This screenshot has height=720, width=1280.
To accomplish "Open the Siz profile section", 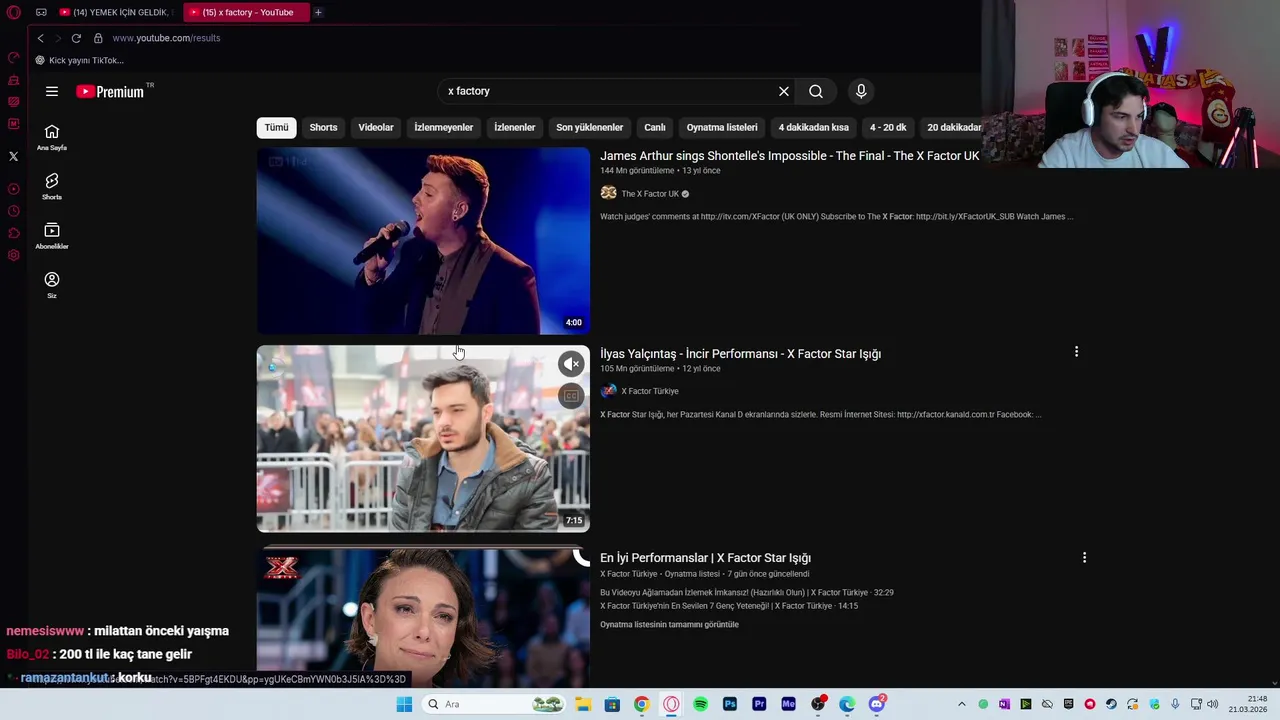I will (52, 285).
